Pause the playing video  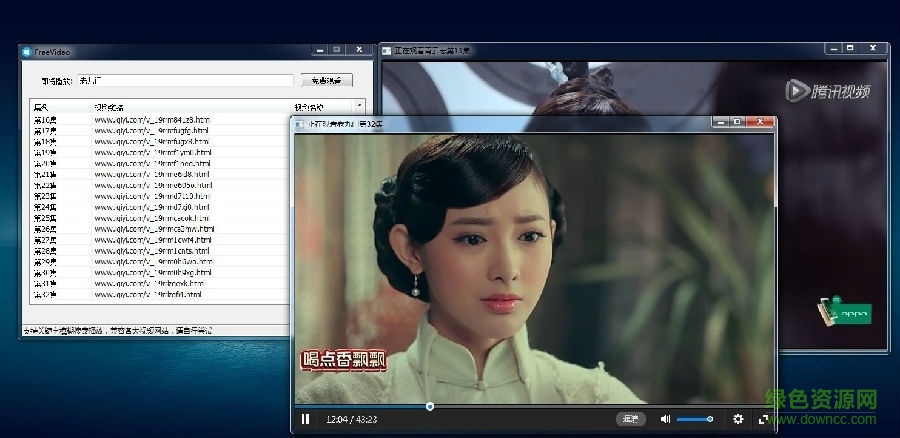[305, 419]
